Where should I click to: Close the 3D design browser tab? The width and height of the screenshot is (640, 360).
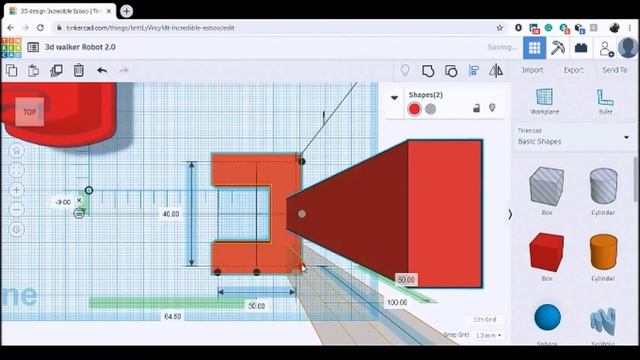tap(109, 11)
